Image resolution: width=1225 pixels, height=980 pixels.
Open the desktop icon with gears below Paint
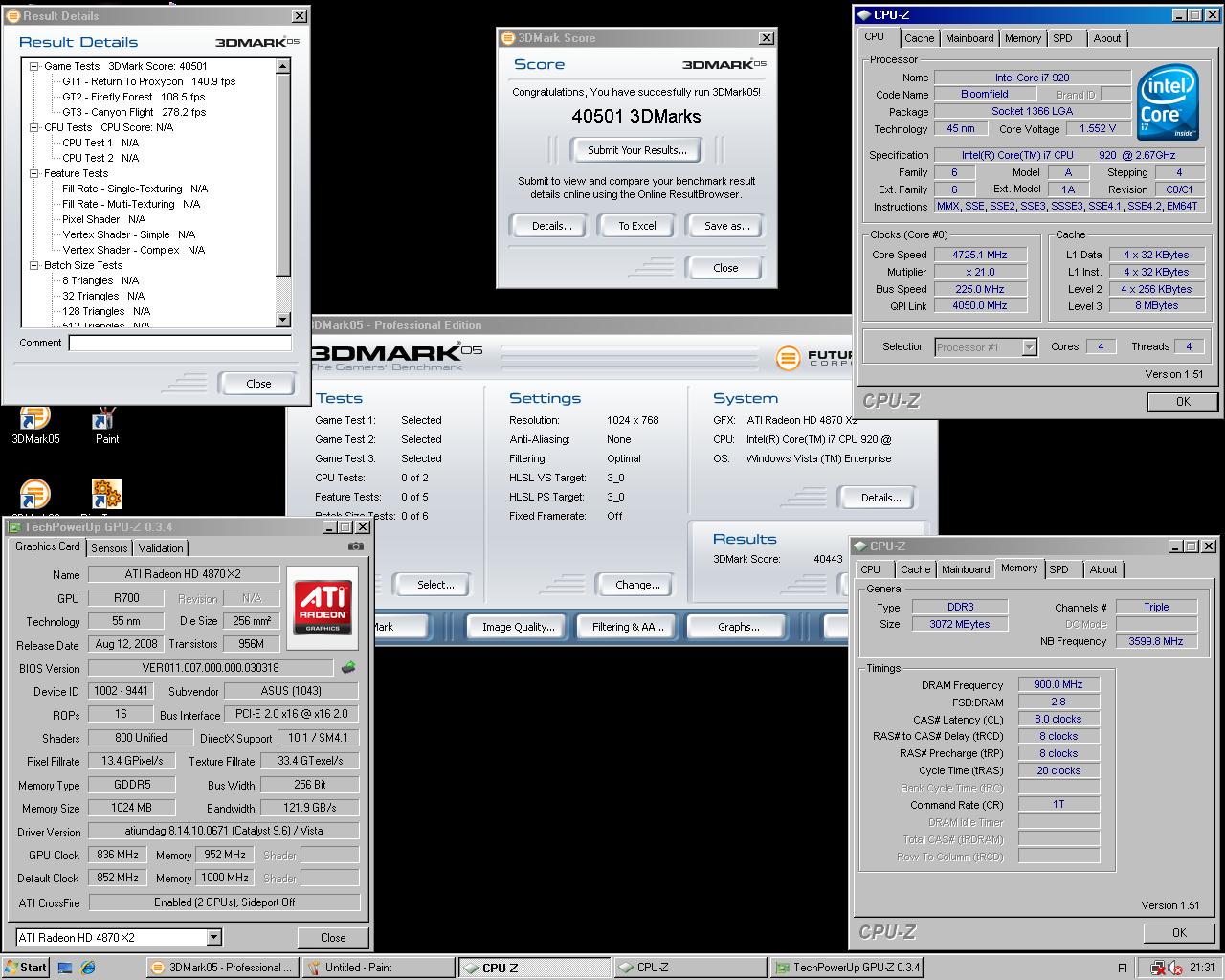106,494
